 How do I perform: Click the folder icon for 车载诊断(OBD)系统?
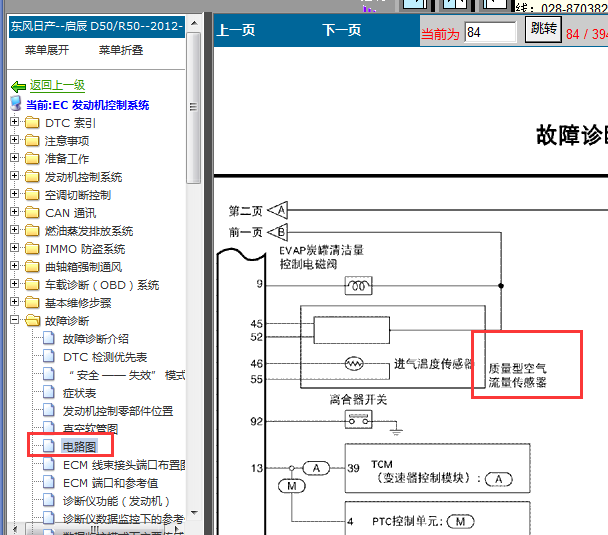click(x=32, y=285)
